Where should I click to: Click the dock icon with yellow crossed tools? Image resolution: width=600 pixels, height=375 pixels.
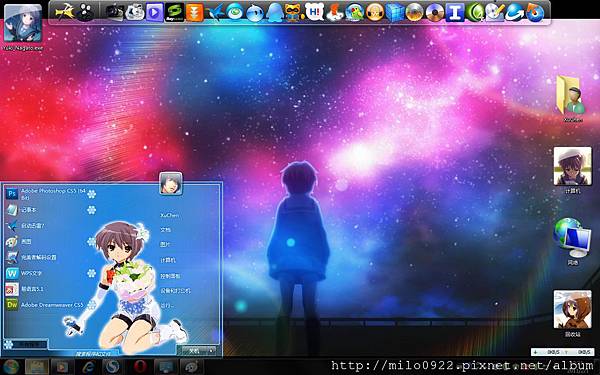click(x=65, y=12)
